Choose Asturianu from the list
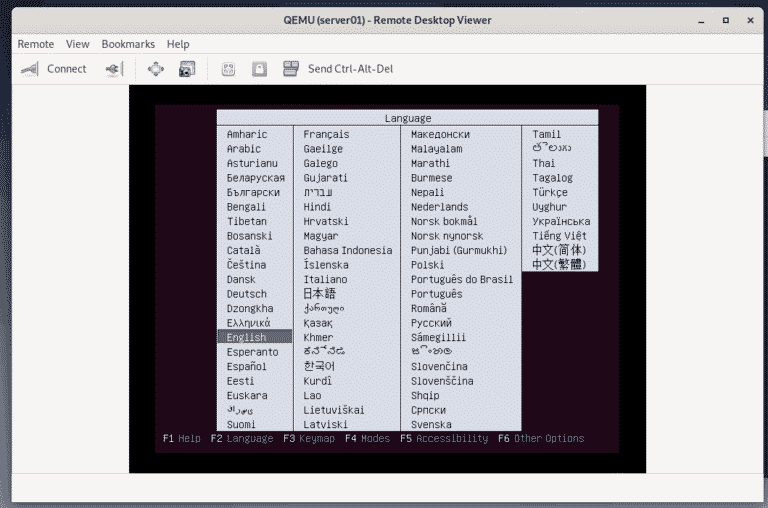 (252, 163)
